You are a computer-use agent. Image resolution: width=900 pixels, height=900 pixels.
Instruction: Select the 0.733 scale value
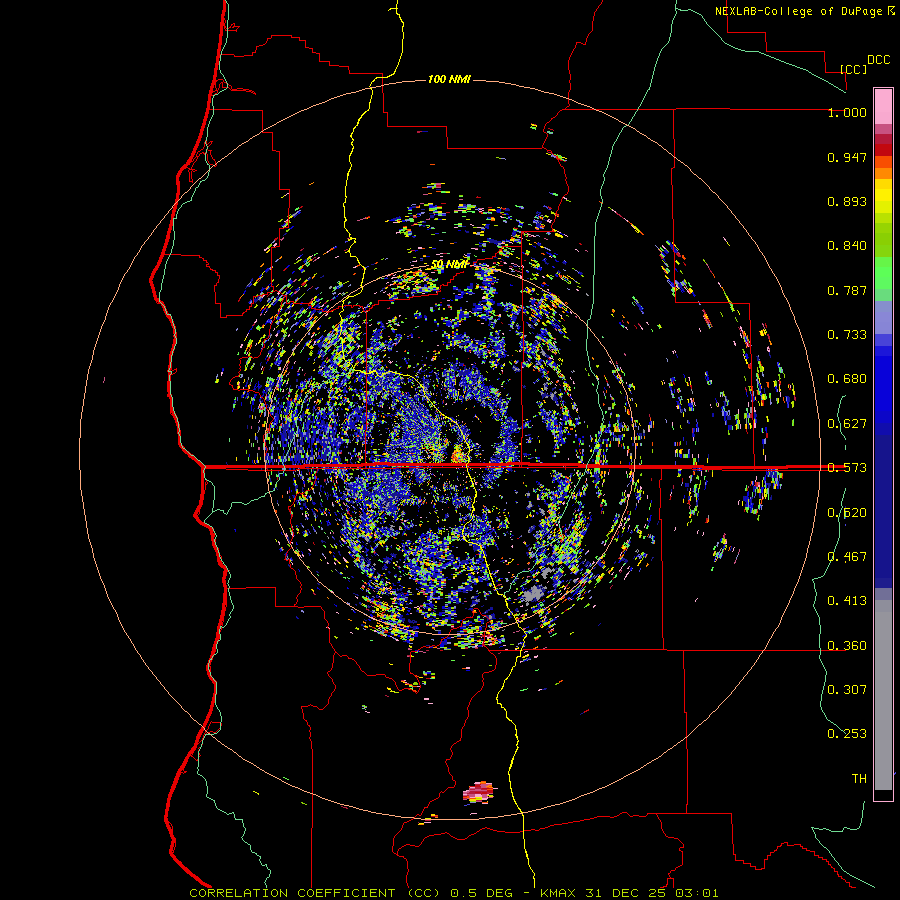(847, 335)
